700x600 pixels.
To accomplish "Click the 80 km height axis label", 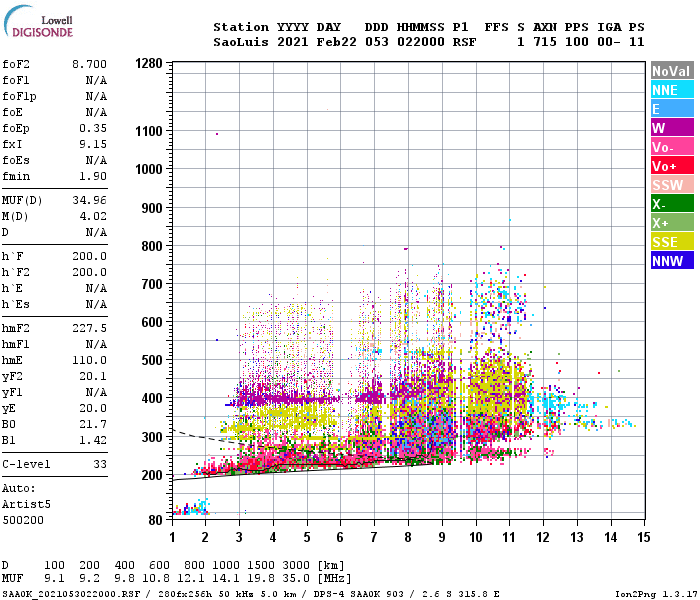I will [155, 520].
